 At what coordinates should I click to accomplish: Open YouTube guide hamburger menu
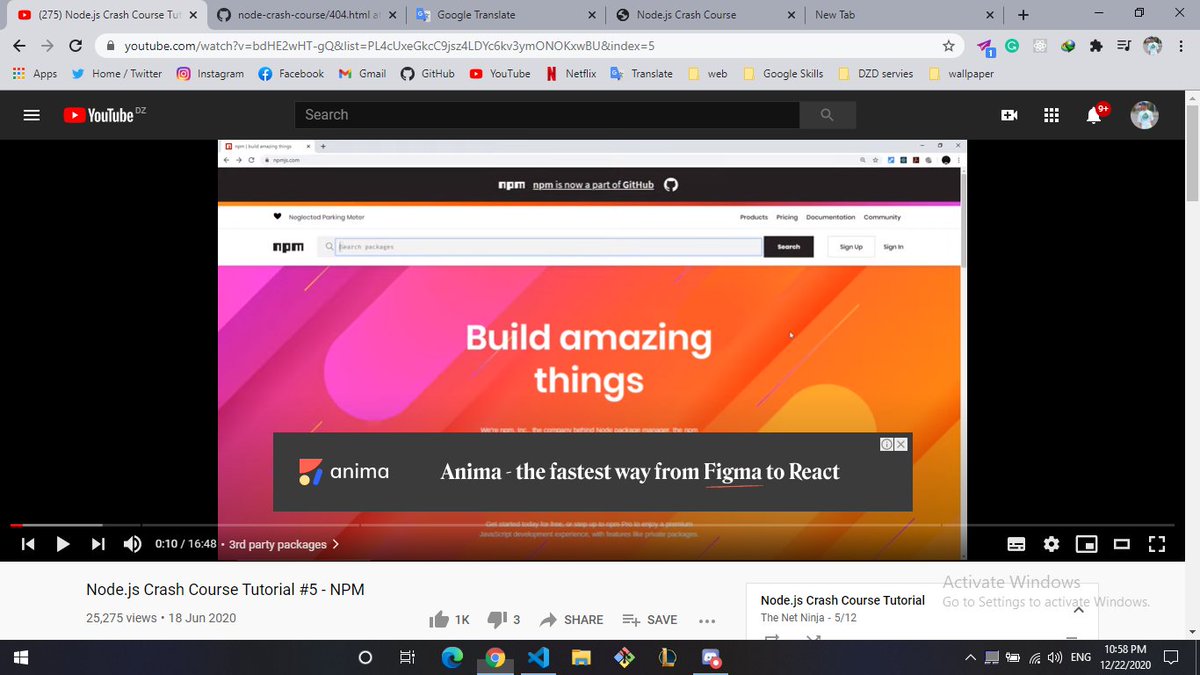pyautogui.click(x=31, y=115)
